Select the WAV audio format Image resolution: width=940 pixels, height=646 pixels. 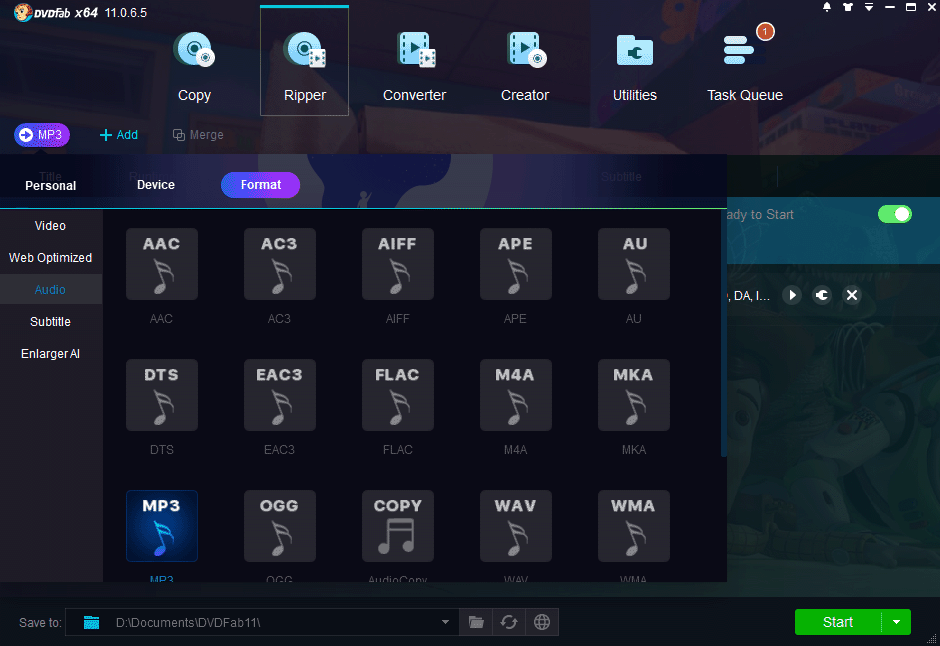pyautogui.click(x=516, y=526)
